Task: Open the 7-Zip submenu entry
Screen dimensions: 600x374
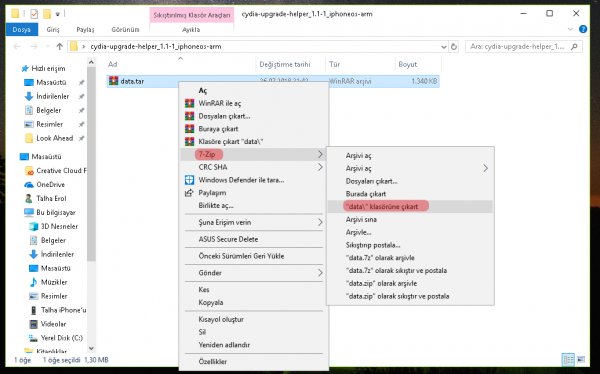Action: coord(254,154)
